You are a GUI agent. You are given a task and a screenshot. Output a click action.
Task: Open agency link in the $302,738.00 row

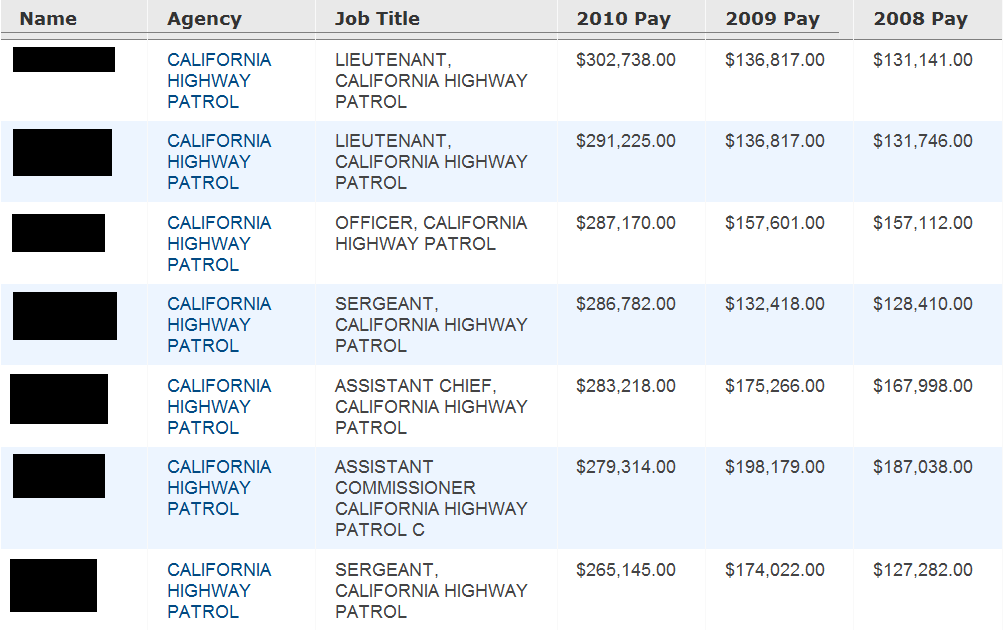219,81
